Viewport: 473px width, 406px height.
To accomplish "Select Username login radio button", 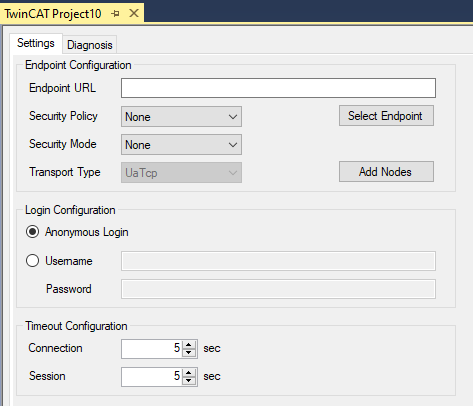I will (32, 261).
